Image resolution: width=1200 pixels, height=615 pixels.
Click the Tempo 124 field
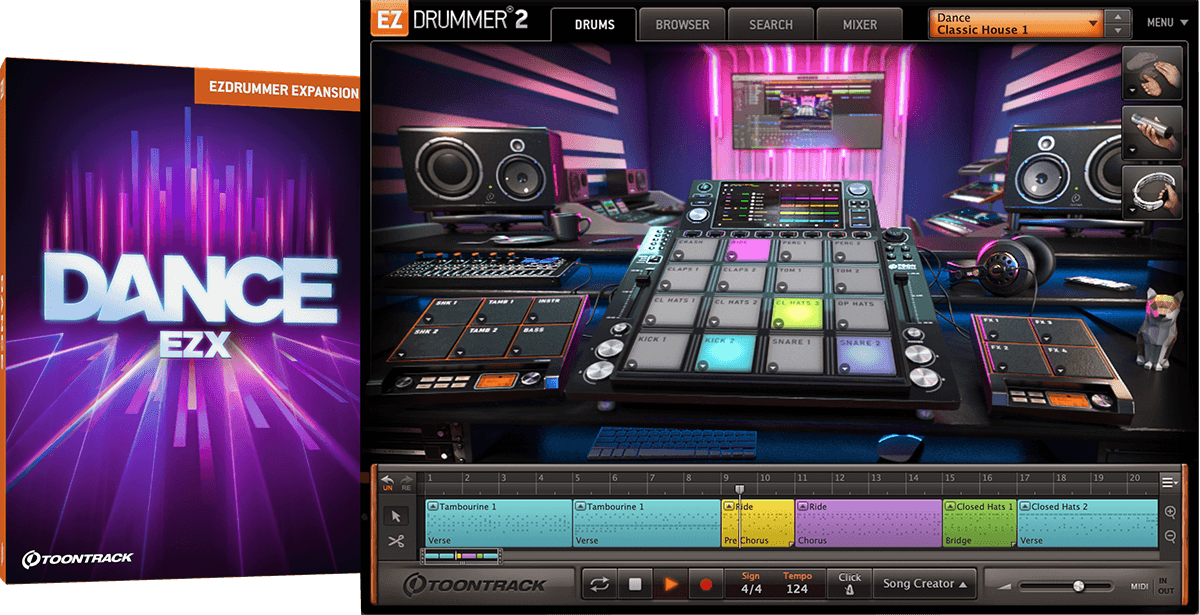point(797,584)
